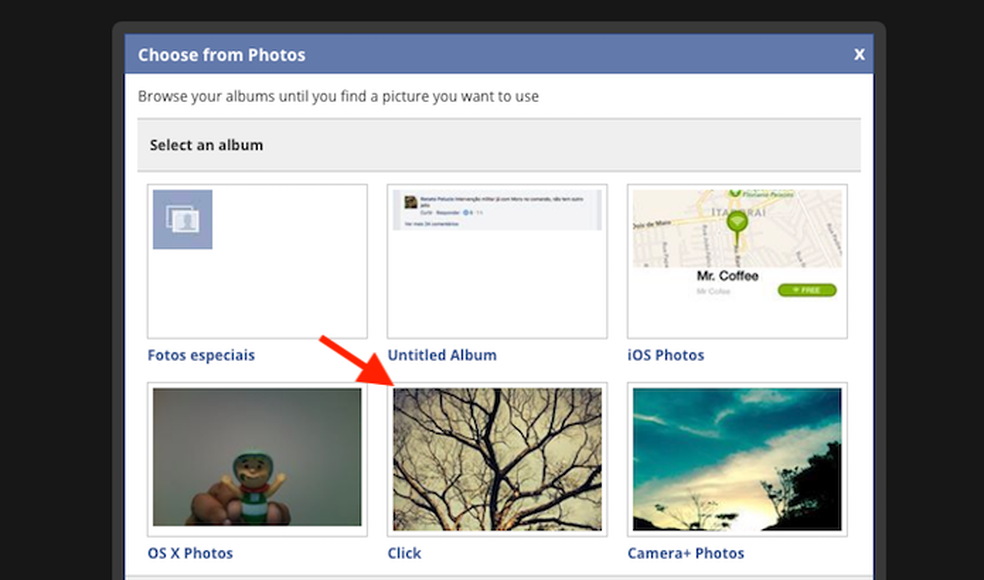This screenshot has height=580, width=984.
Task: Open the Untitled Album link
Action: pos(442,355)
